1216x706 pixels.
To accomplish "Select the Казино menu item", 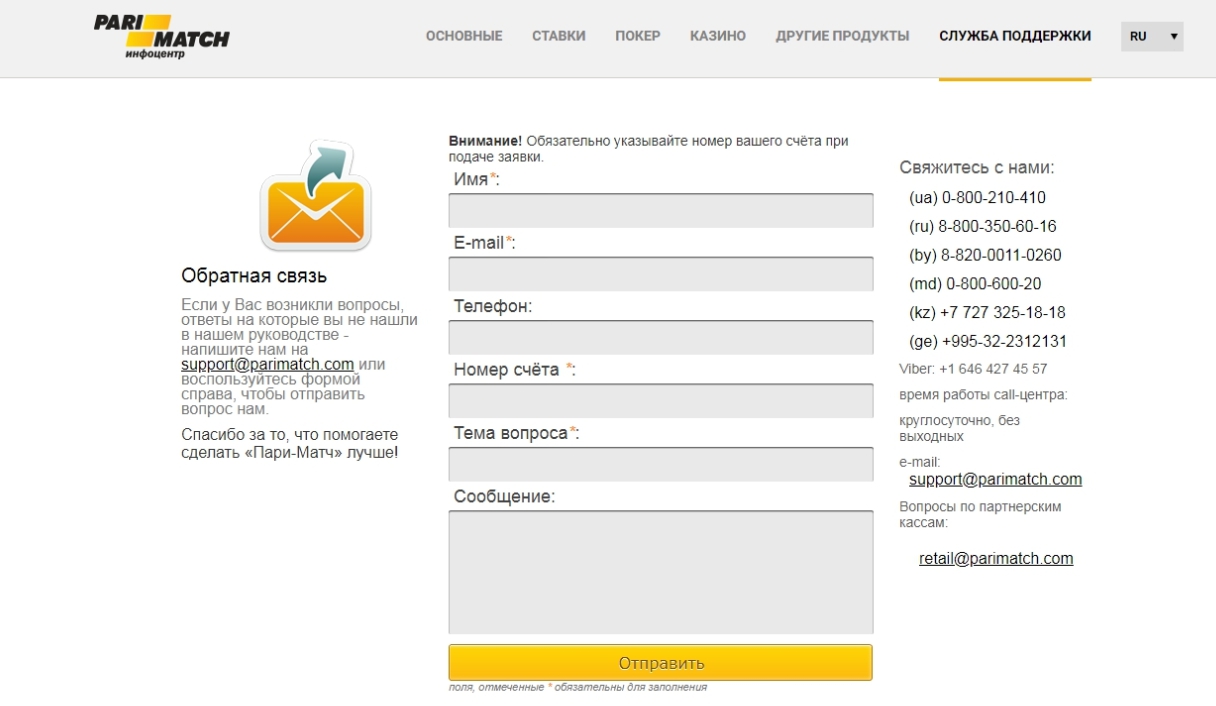I will (717, 36).
